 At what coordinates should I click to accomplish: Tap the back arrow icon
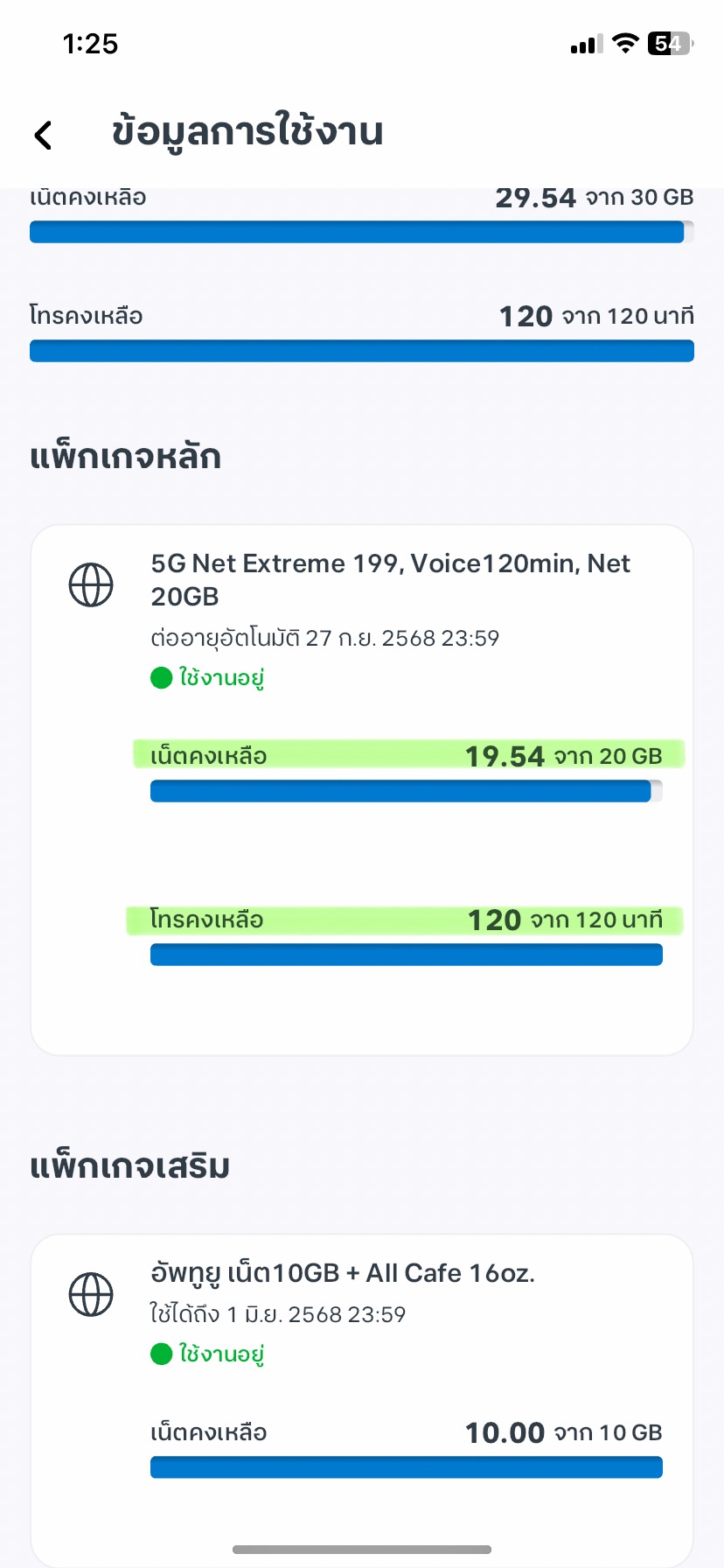[x=43, y=135]
